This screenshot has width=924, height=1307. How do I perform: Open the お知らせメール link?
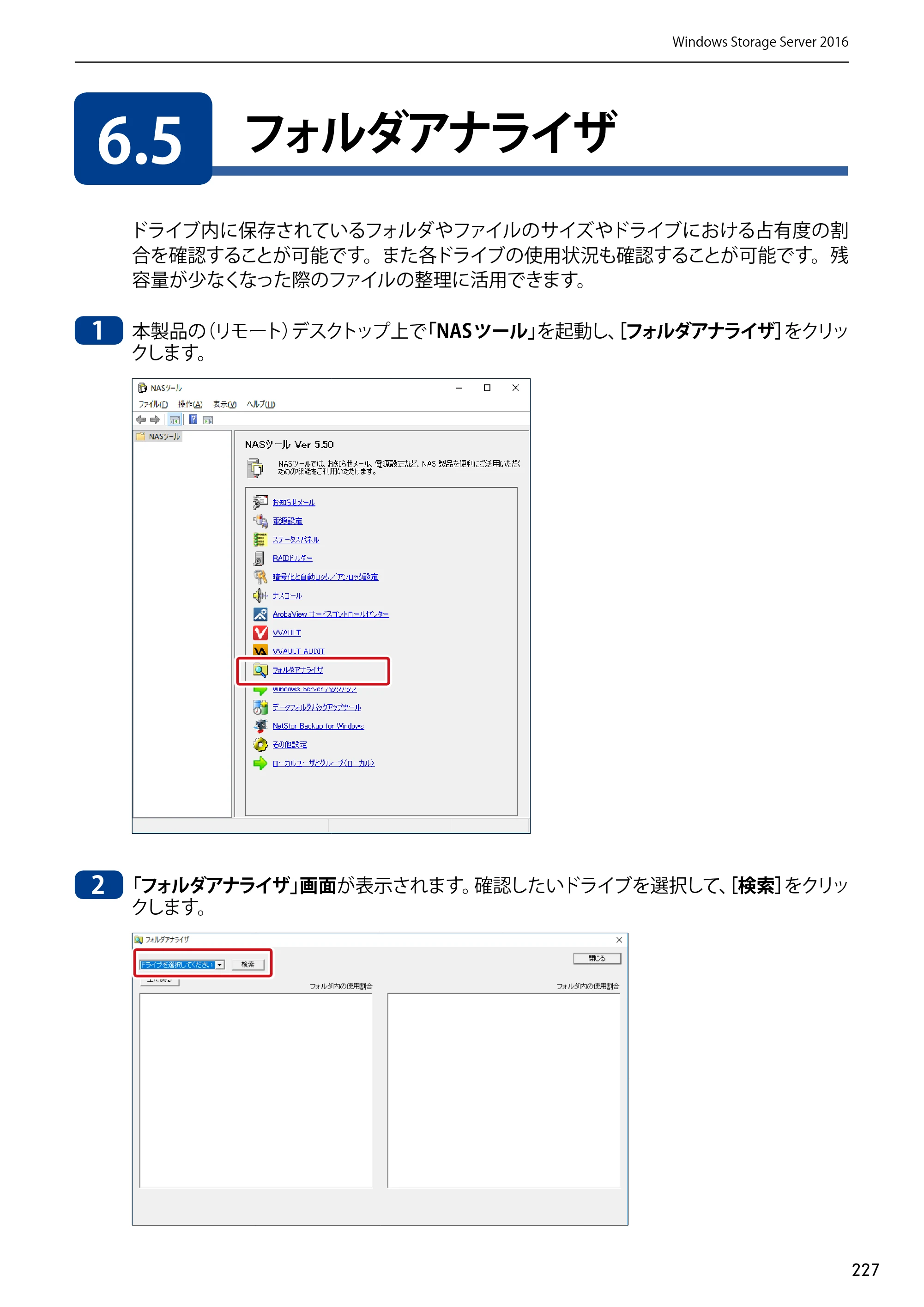click(x=294, y=502)
